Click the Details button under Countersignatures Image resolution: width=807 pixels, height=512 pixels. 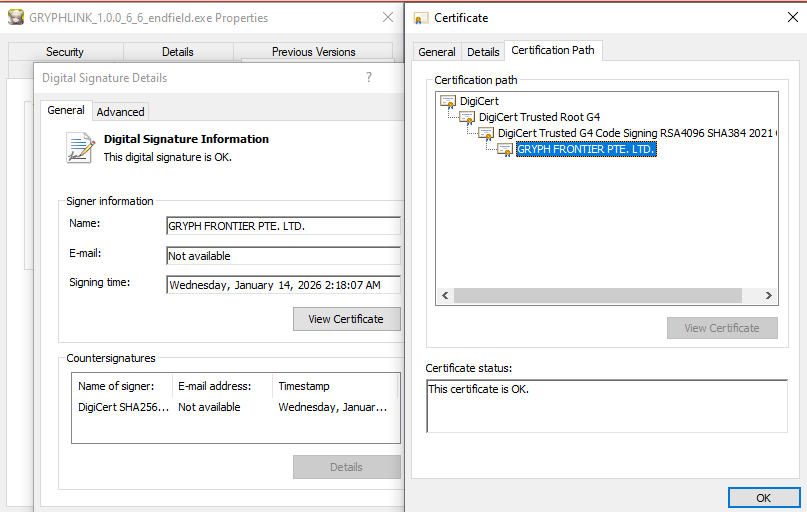point(346,467)
